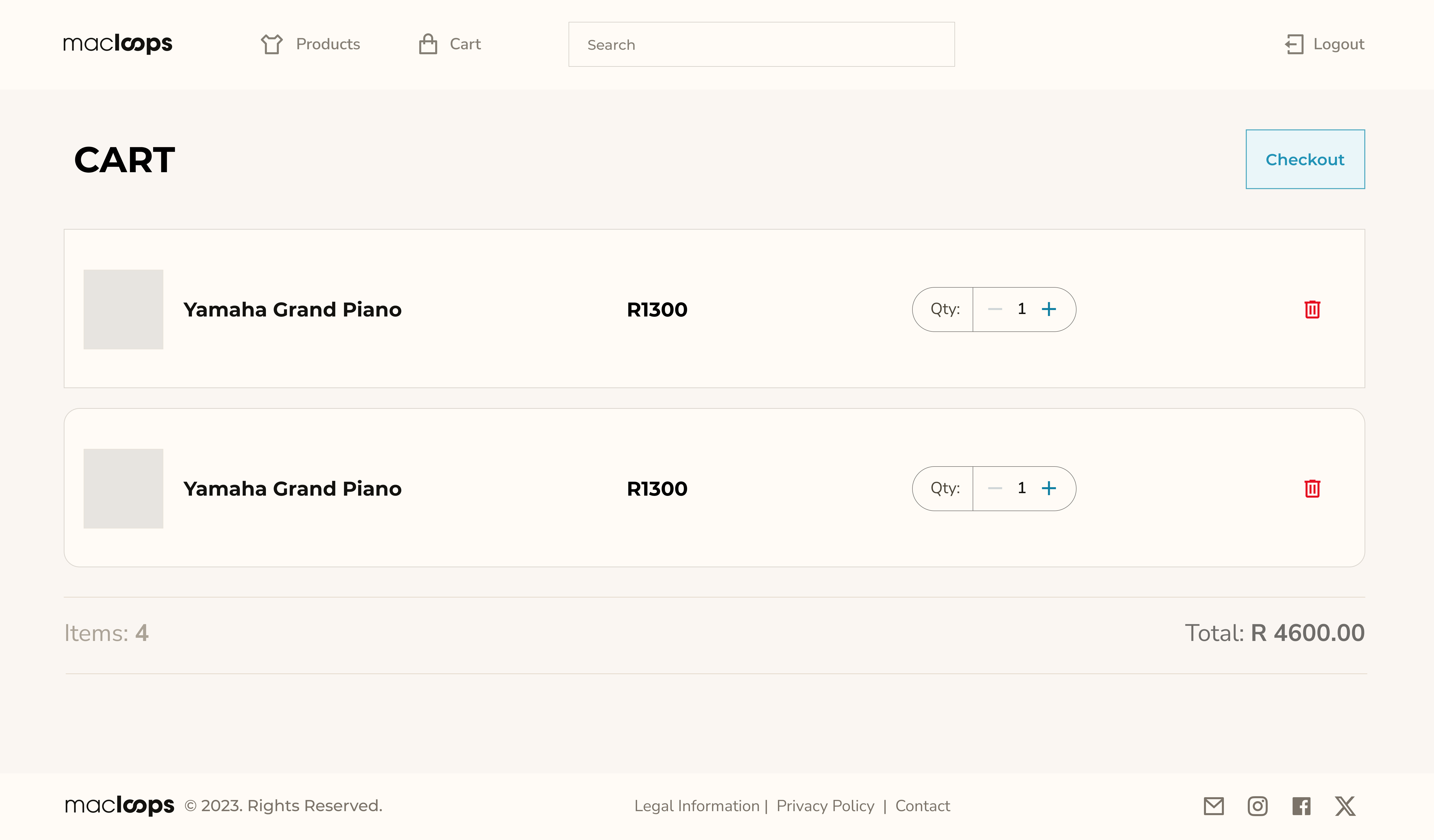This screenshot has width=1434, height=840.
Task: Increase quantity of the second cart item
Action: tap(1049, 488)
